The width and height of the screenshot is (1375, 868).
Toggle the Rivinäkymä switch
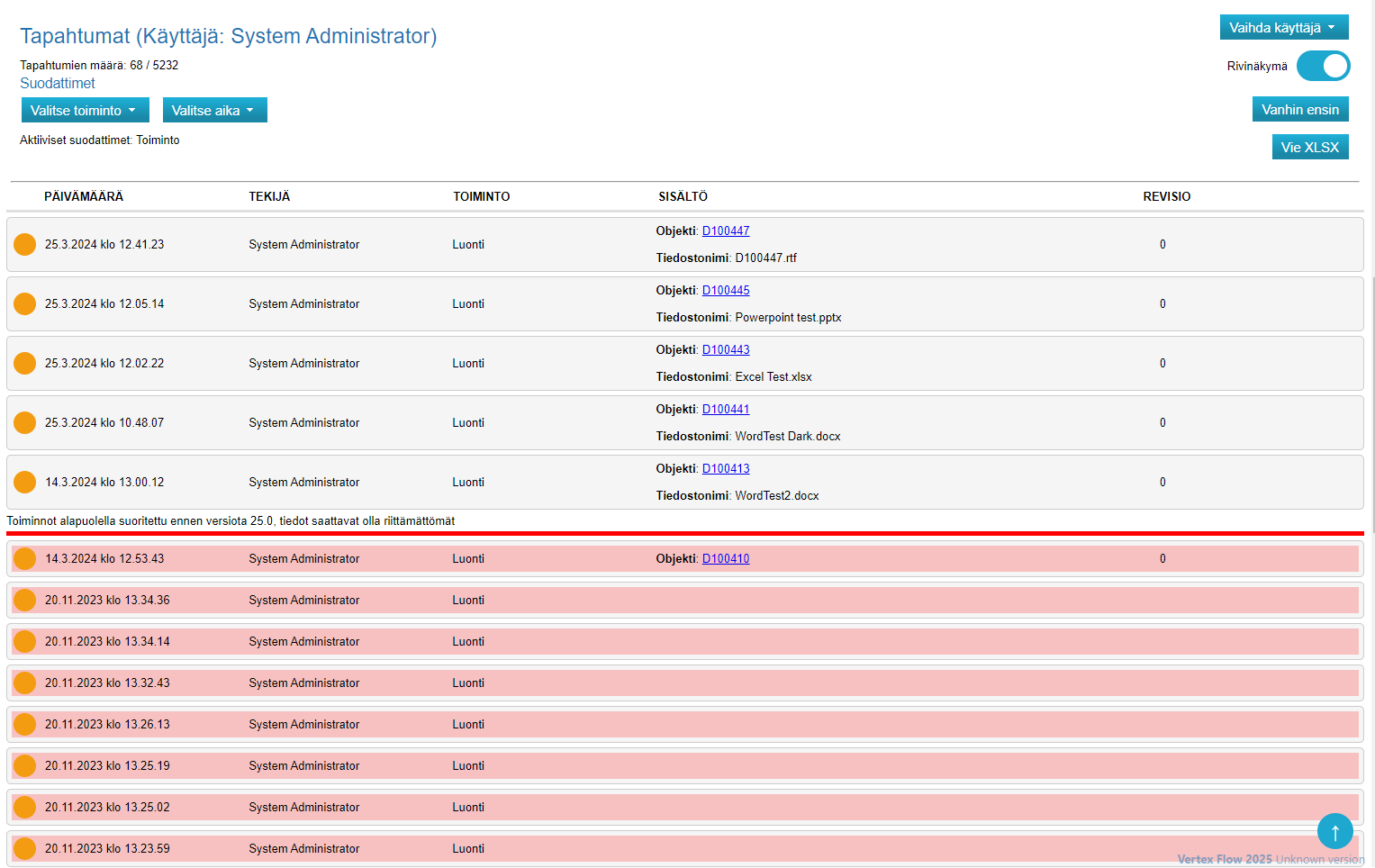coord(1323,66)
